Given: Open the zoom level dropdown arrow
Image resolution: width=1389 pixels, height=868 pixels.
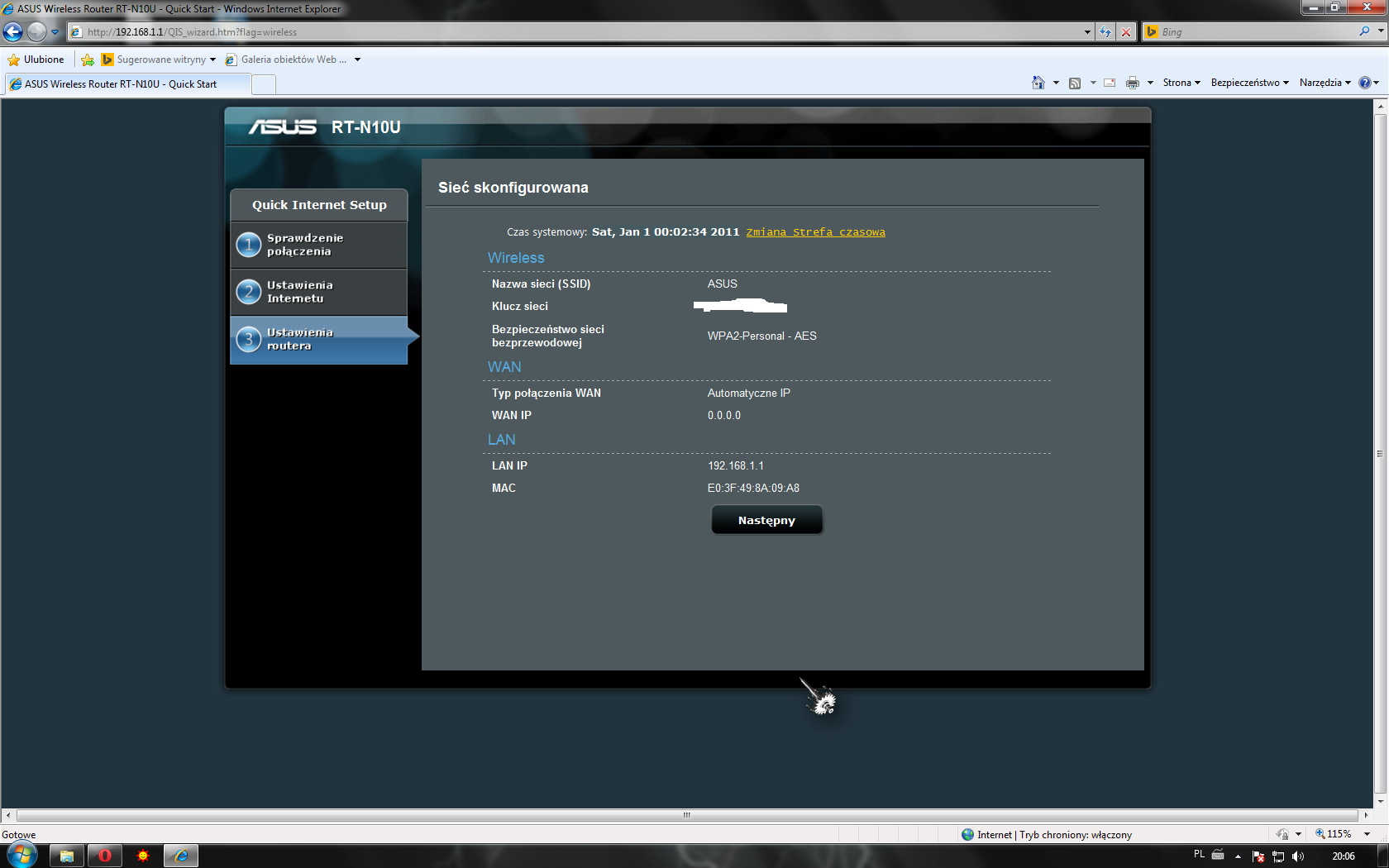Looking at the screenshot, I should (x=1367, y=834).
